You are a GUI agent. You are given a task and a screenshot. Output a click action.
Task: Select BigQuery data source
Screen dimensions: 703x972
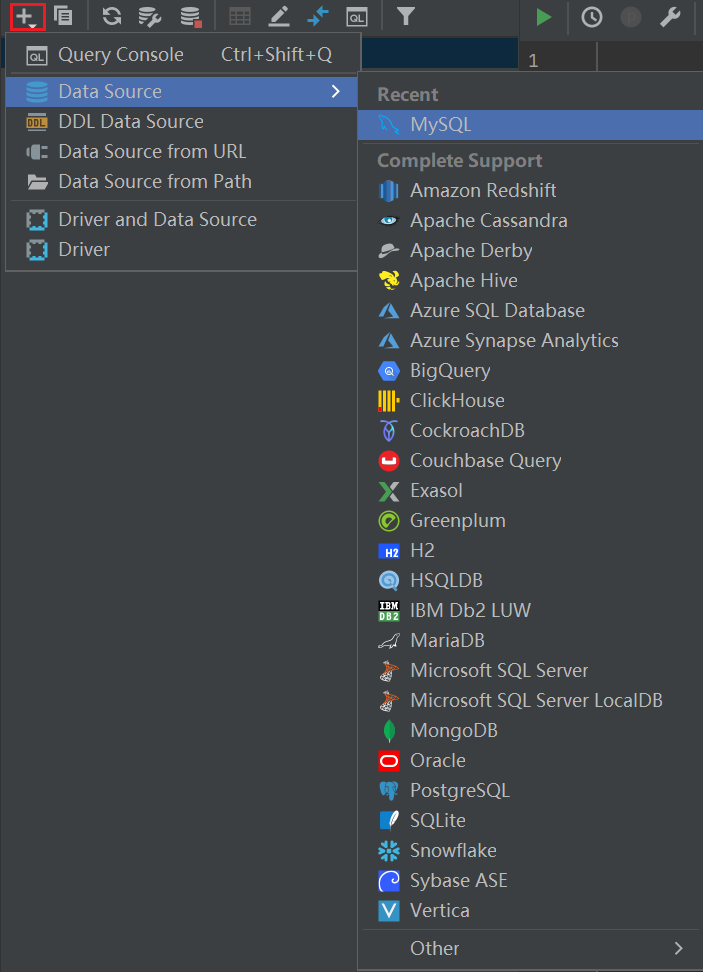530,371
